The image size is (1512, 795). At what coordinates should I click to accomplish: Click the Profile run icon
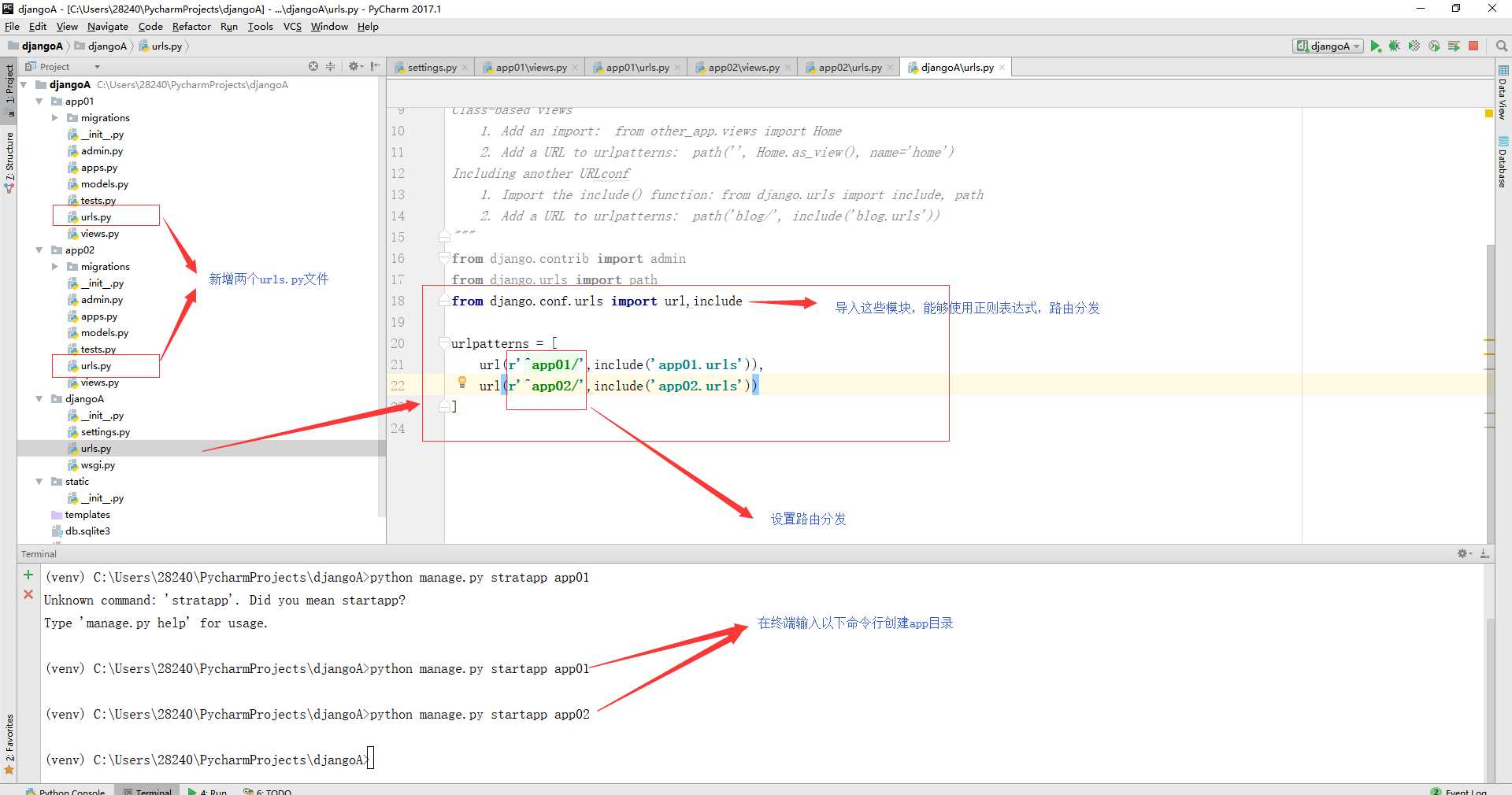tap(1434, 46)
